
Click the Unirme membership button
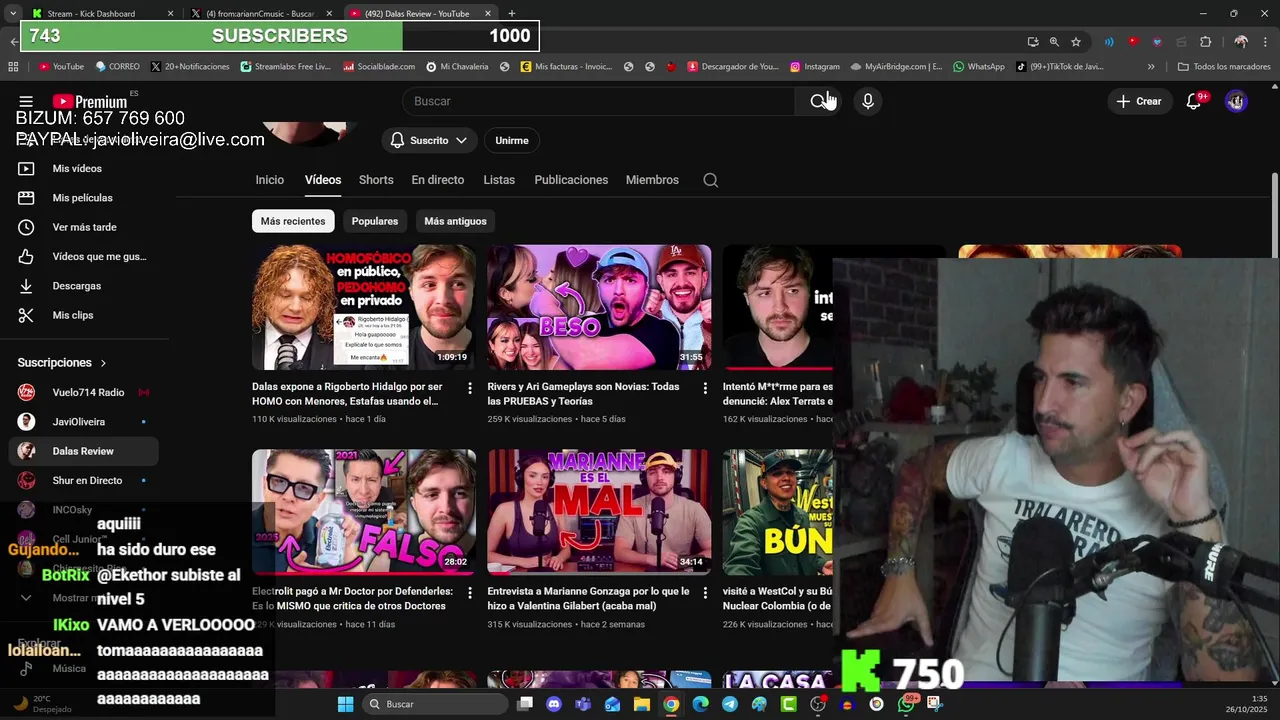click(512, 140)
